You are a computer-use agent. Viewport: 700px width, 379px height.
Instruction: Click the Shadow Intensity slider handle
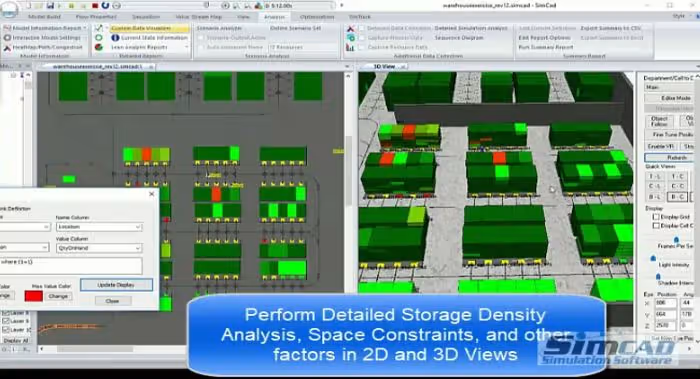[658, 277]
